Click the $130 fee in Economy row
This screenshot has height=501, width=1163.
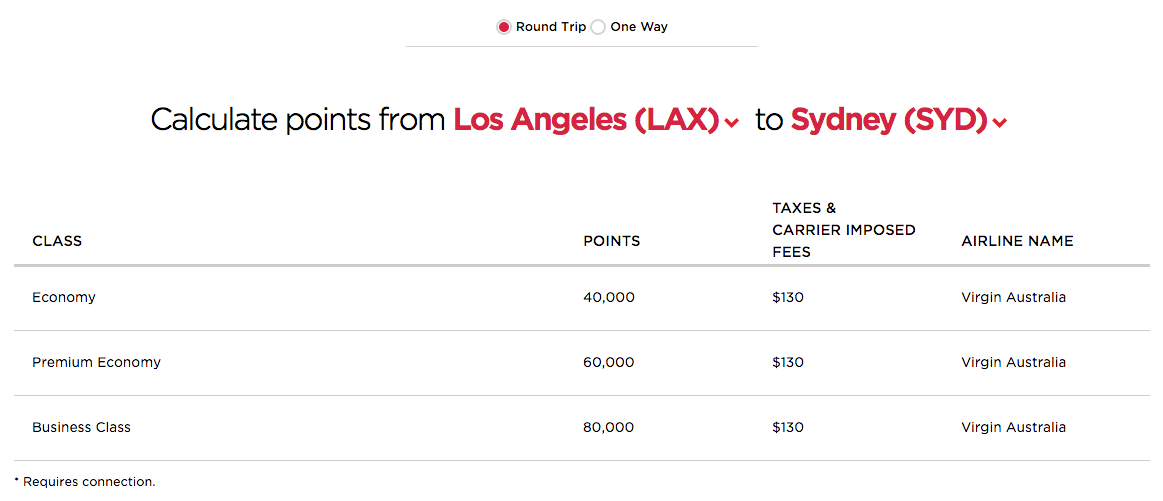788,297
